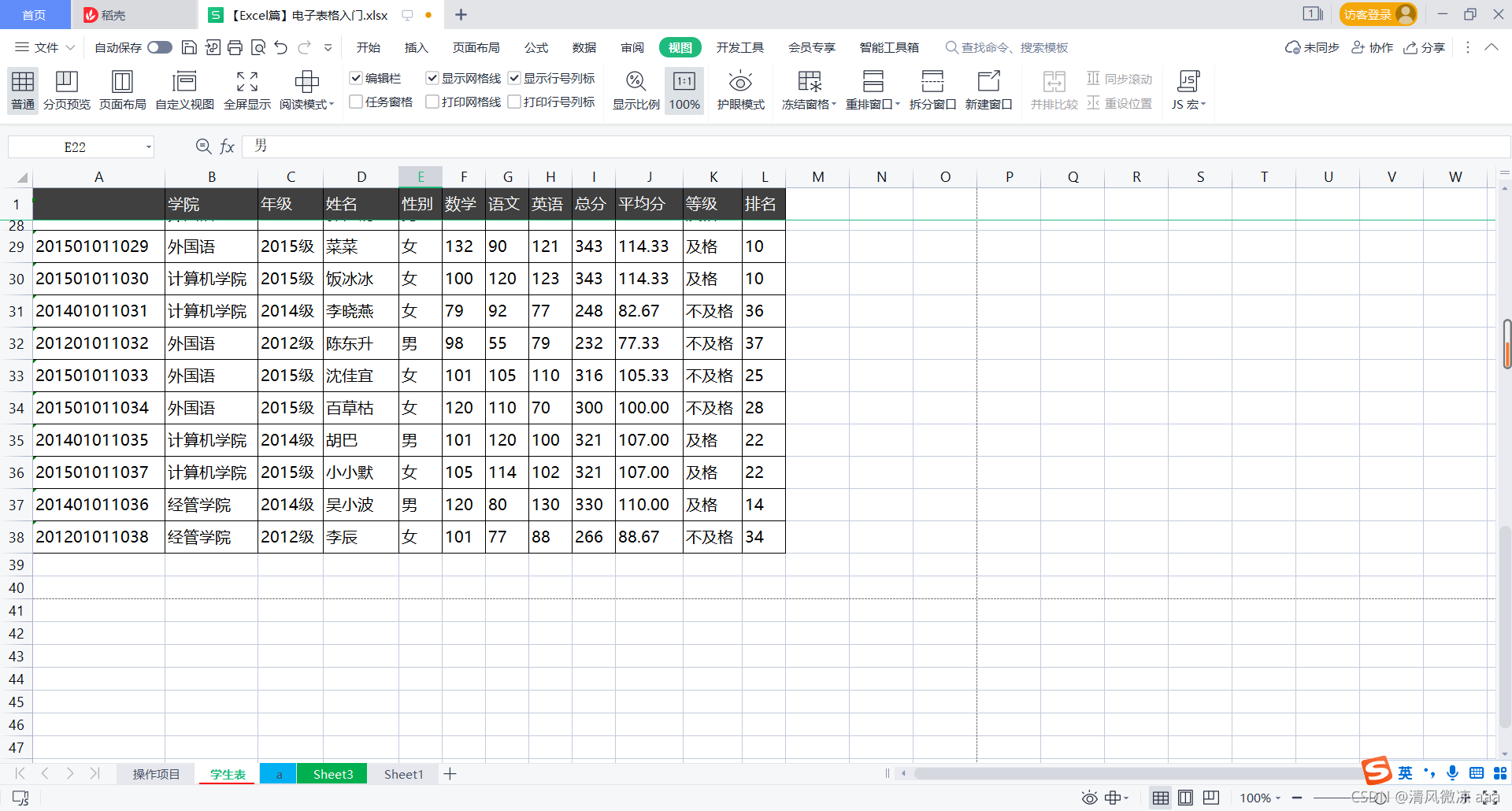Click the 查找命令 search box
This screenshot has width=1512, height=811.
pos(1007,48)
